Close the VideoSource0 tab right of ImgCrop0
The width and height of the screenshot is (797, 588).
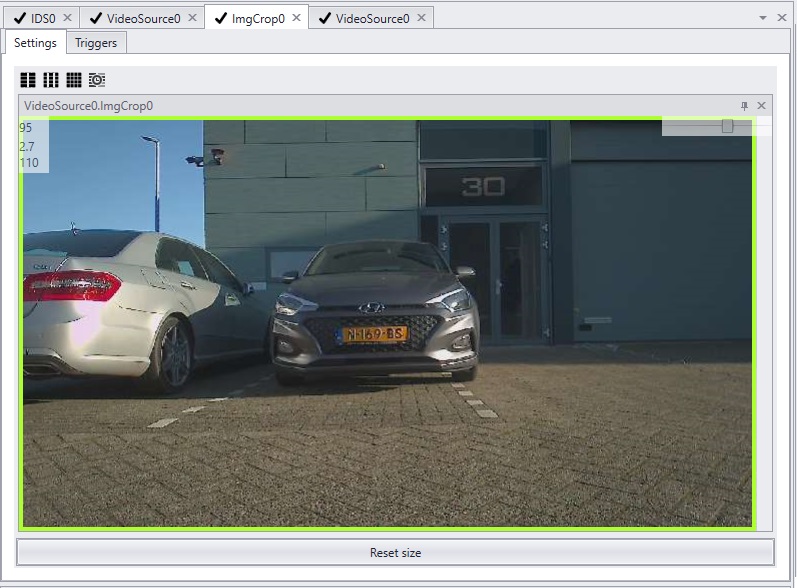coord(421,18)
